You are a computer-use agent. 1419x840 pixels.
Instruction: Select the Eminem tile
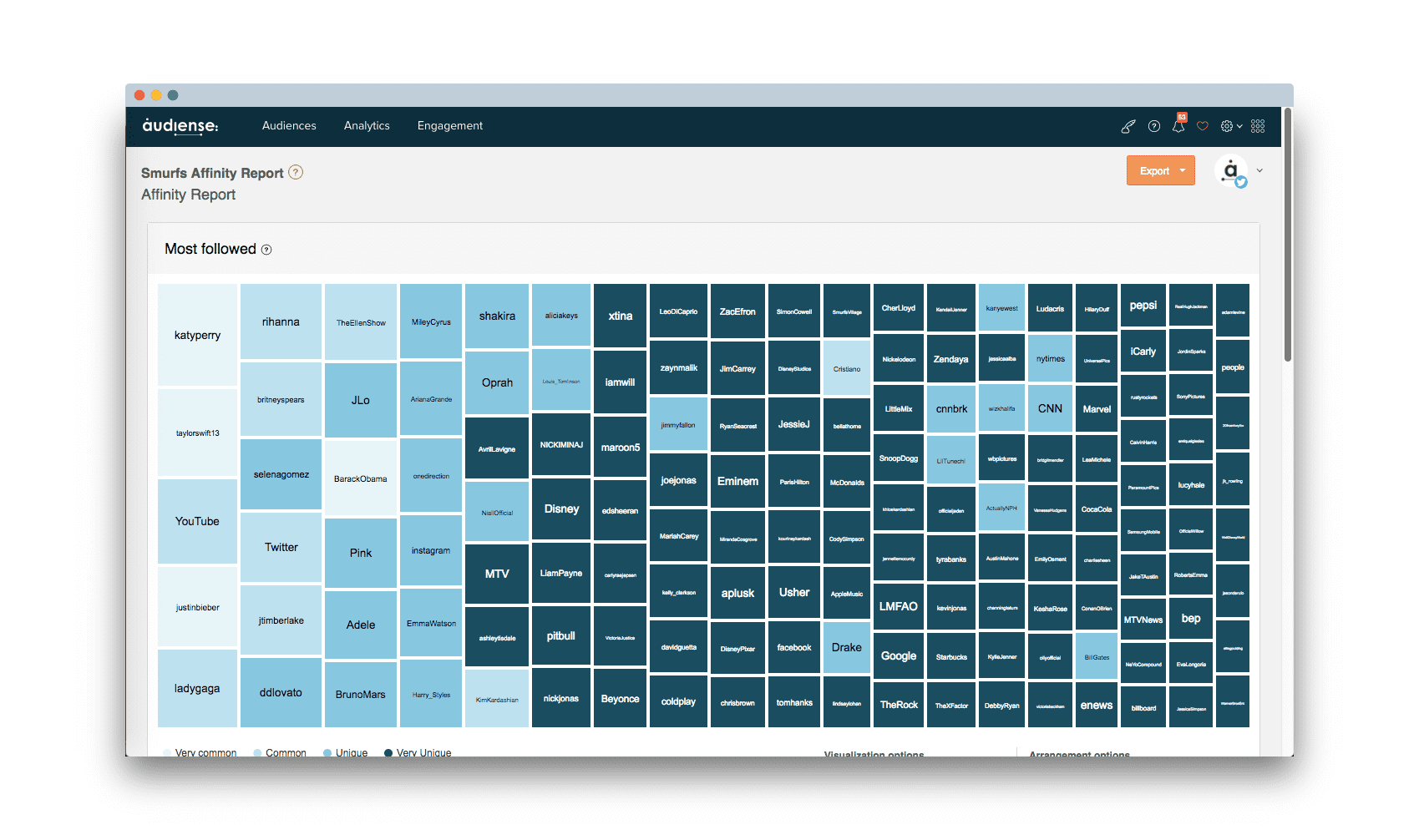[737, 481]
